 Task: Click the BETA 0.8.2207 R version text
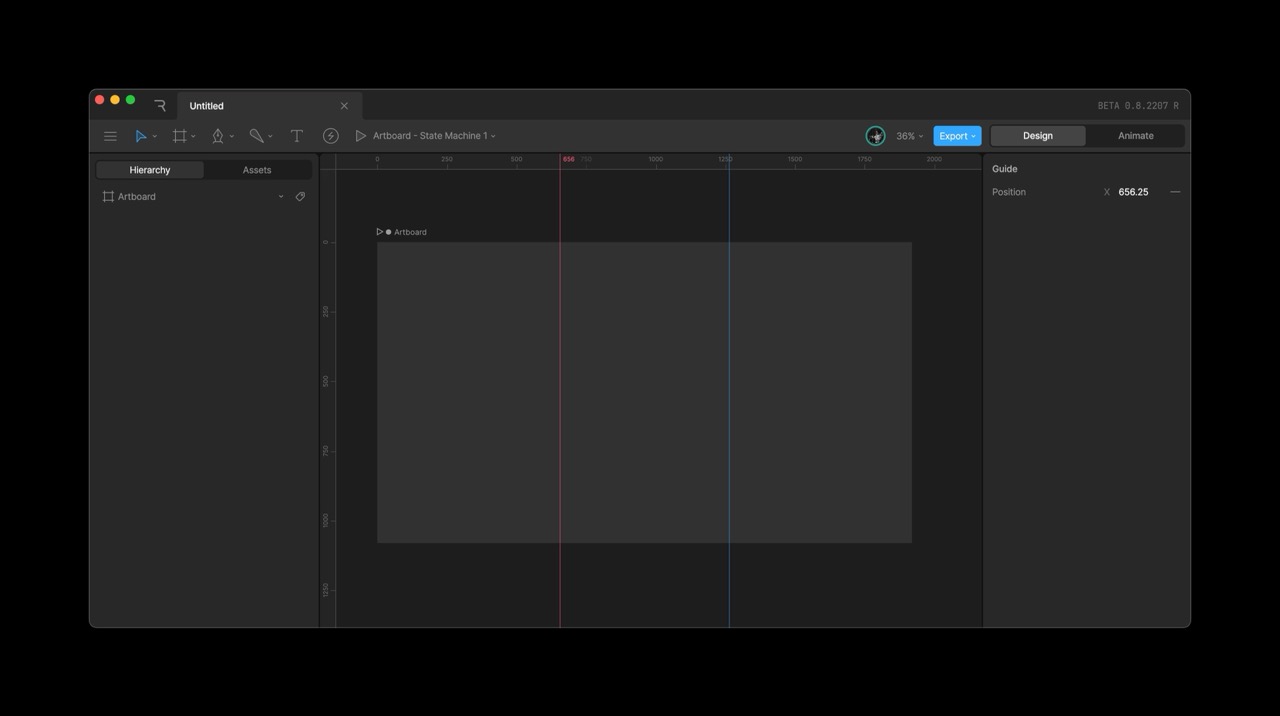(x=1138, y=106)
